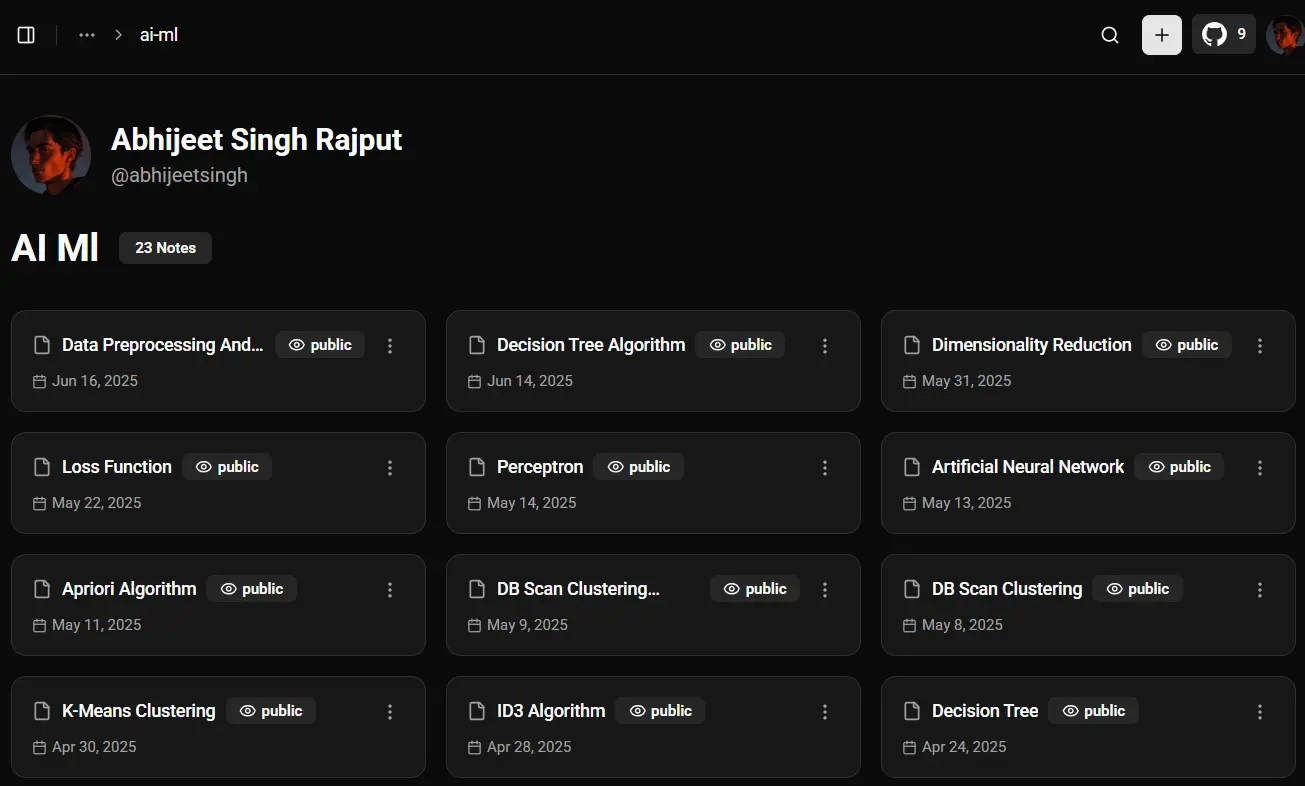The width and height of the screenshot is (1305, 786).
Task: Open the GitHub stars button
Action: coord(1223,35)
